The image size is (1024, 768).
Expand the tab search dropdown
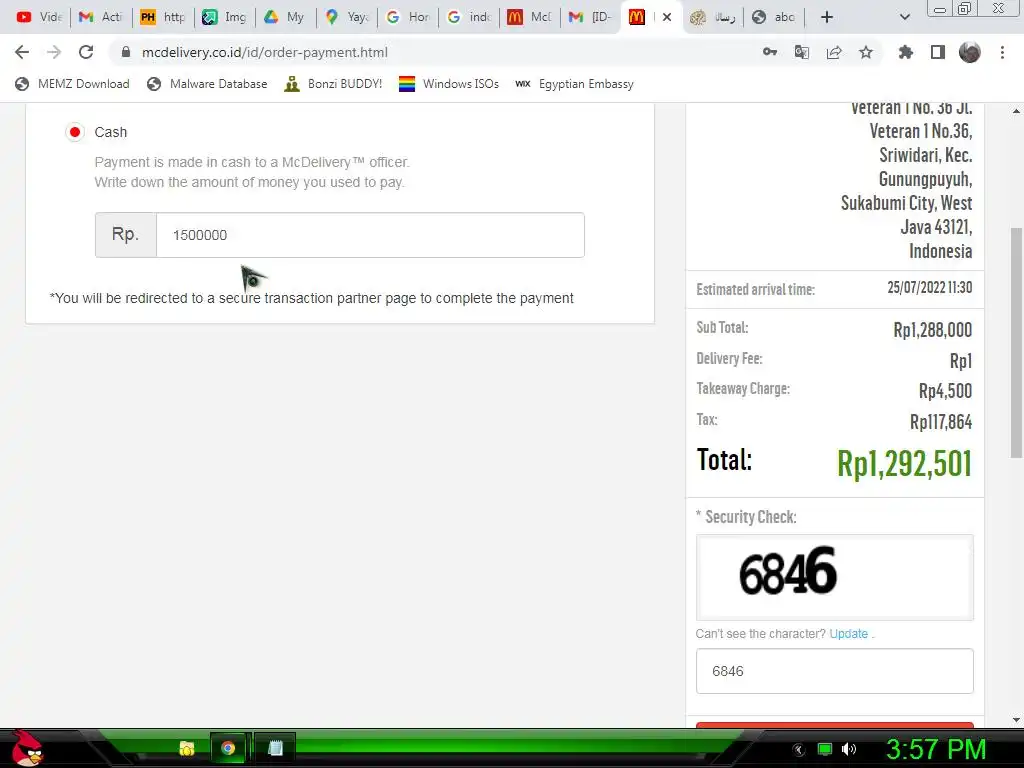click(x=904, y=17)
